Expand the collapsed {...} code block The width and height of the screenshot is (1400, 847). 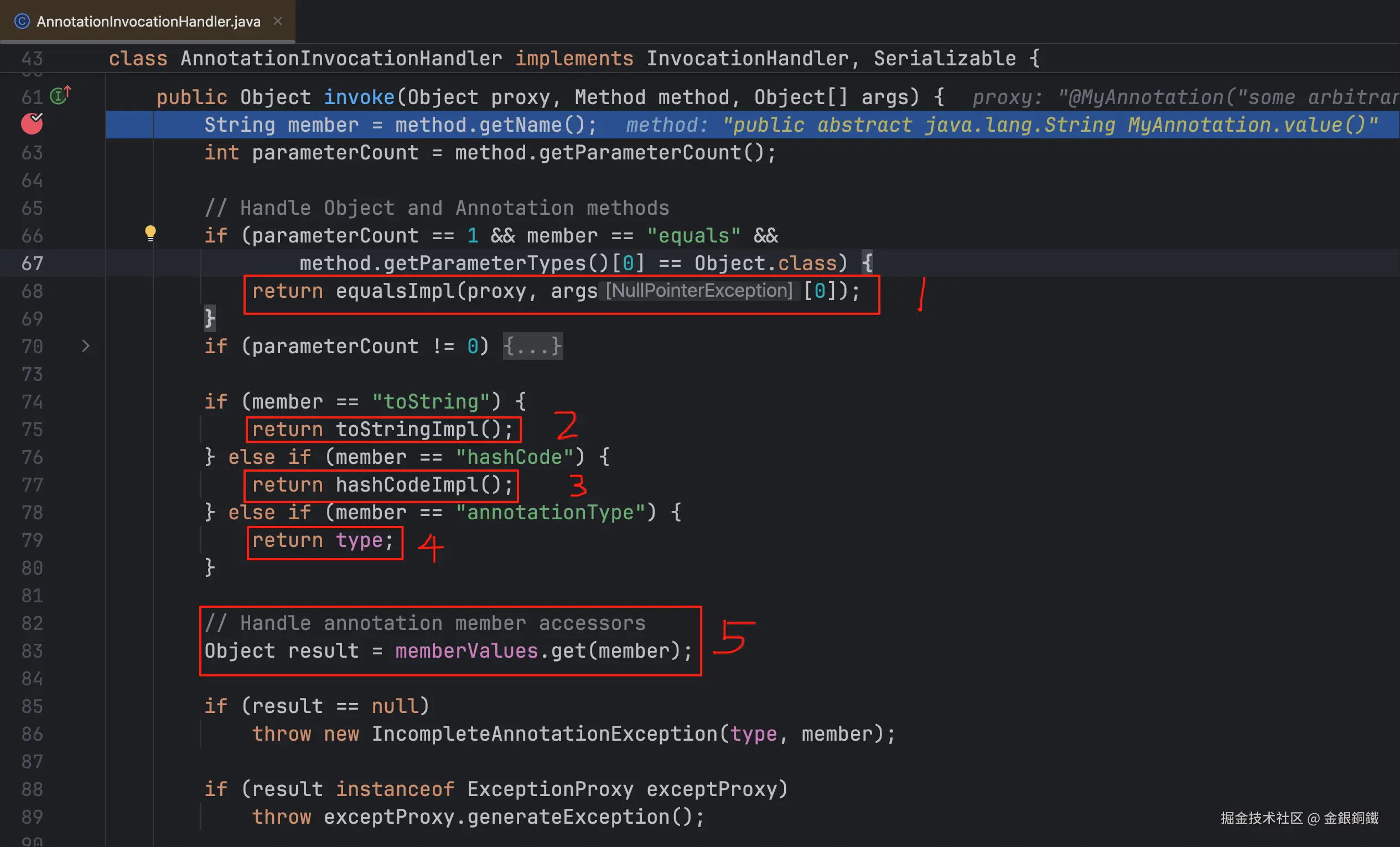(532, 346)
